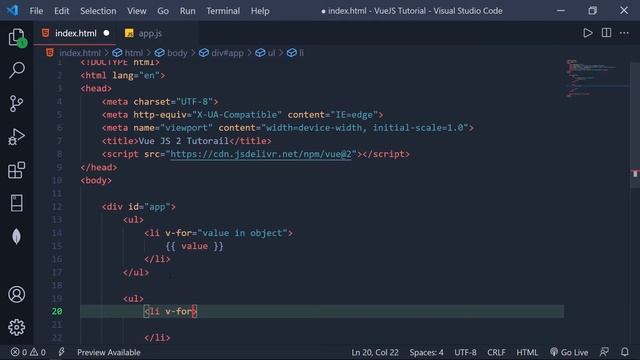640x360 pixels.
Task: Open the editor More Actions ellipsis
Action: 624,33
